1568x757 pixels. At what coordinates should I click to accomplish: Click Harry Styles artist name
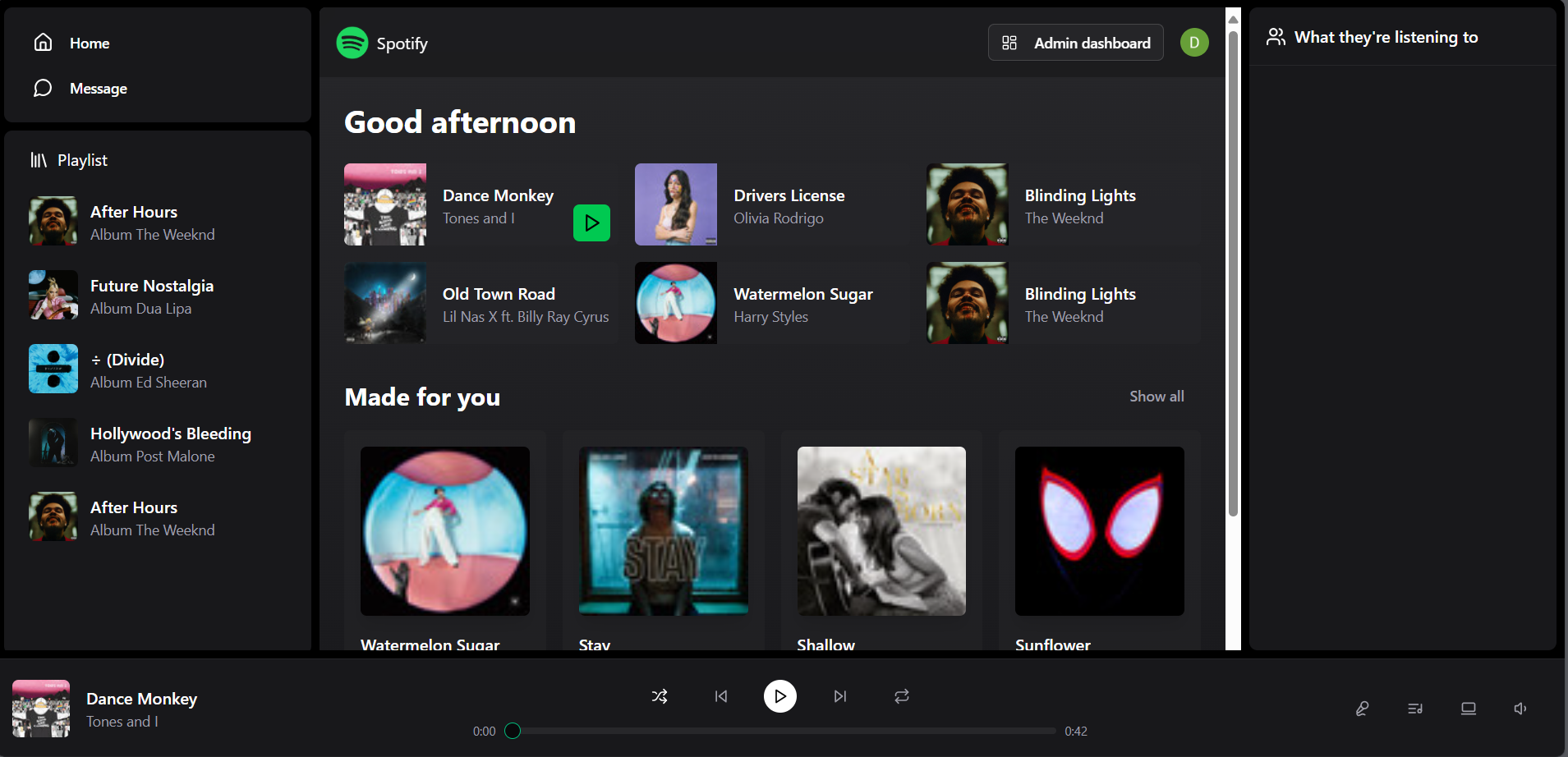coord(770,317)
